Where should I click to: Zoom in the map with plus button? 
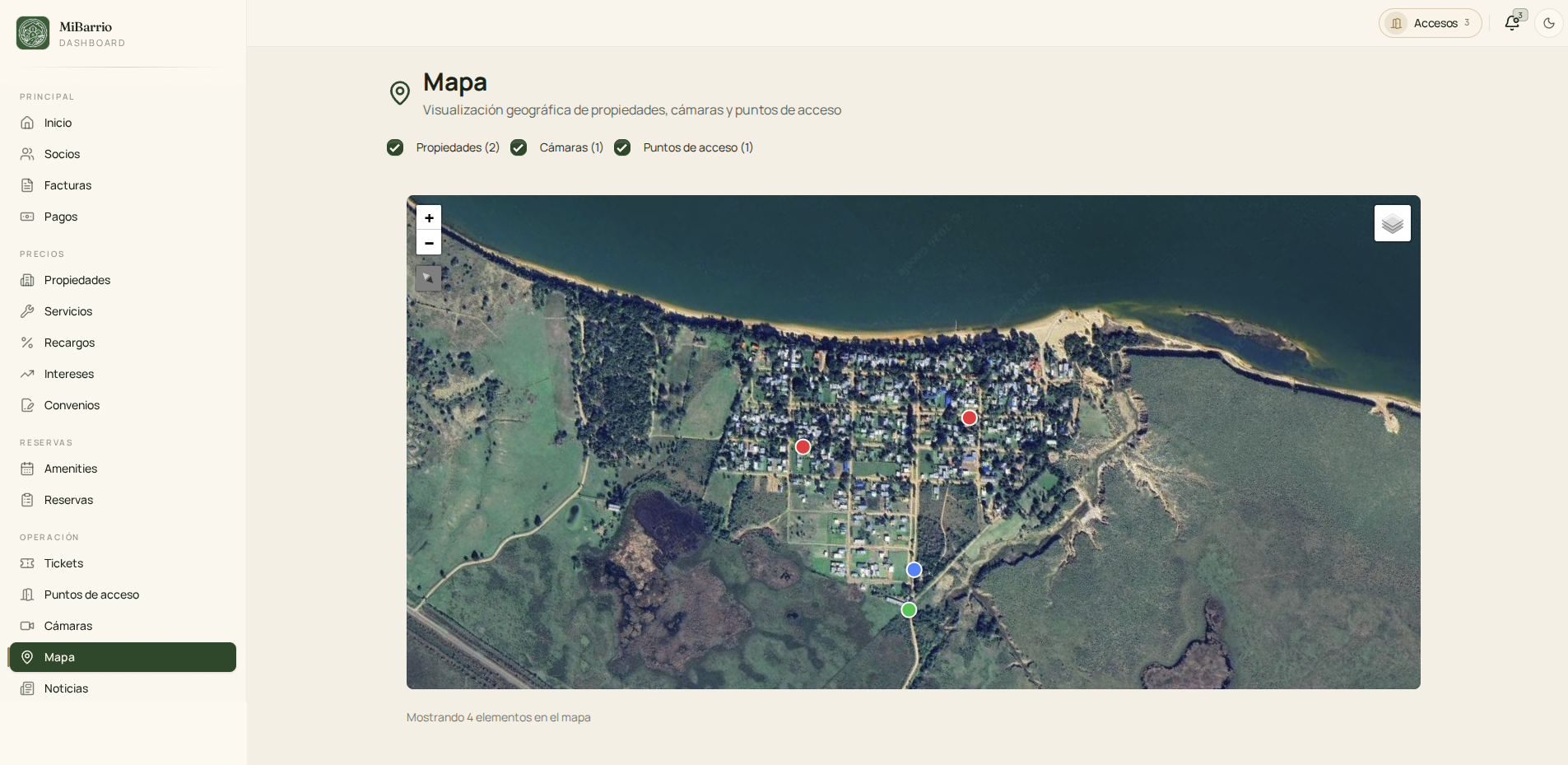(429, 217)
